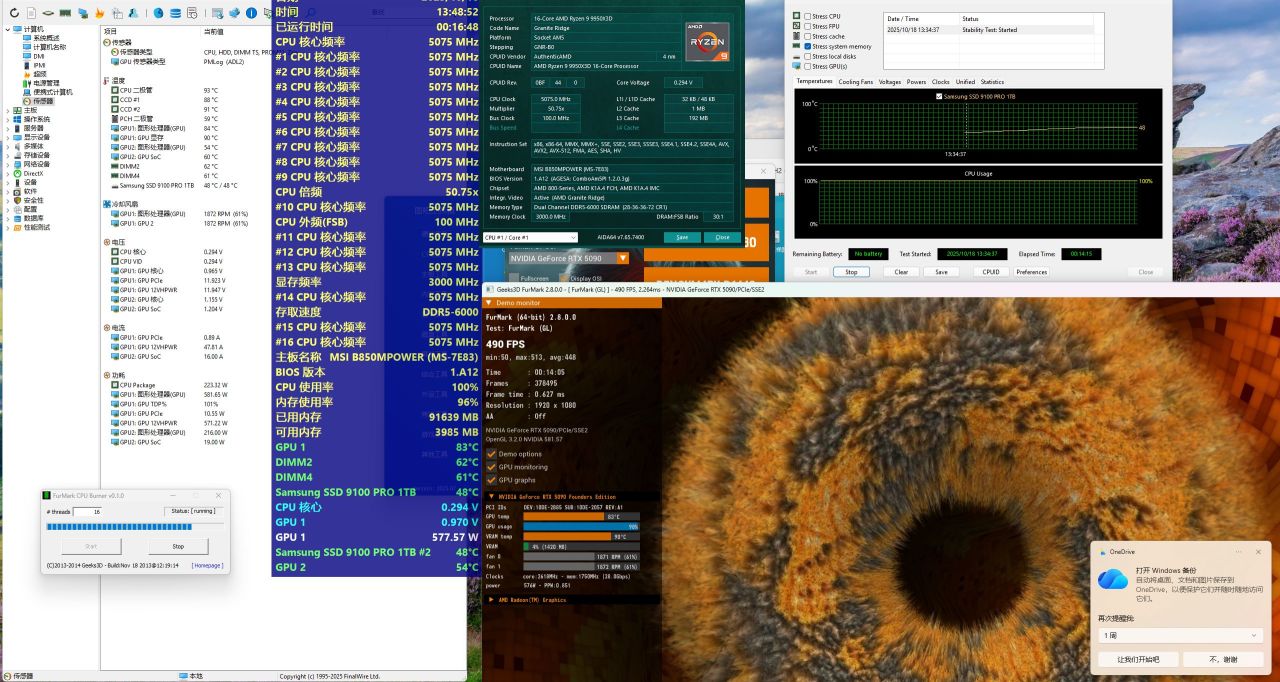Click 让我们开始吧 in OneDrive popup
This screenshot has height=682, width=1280.
(1138, 660)
